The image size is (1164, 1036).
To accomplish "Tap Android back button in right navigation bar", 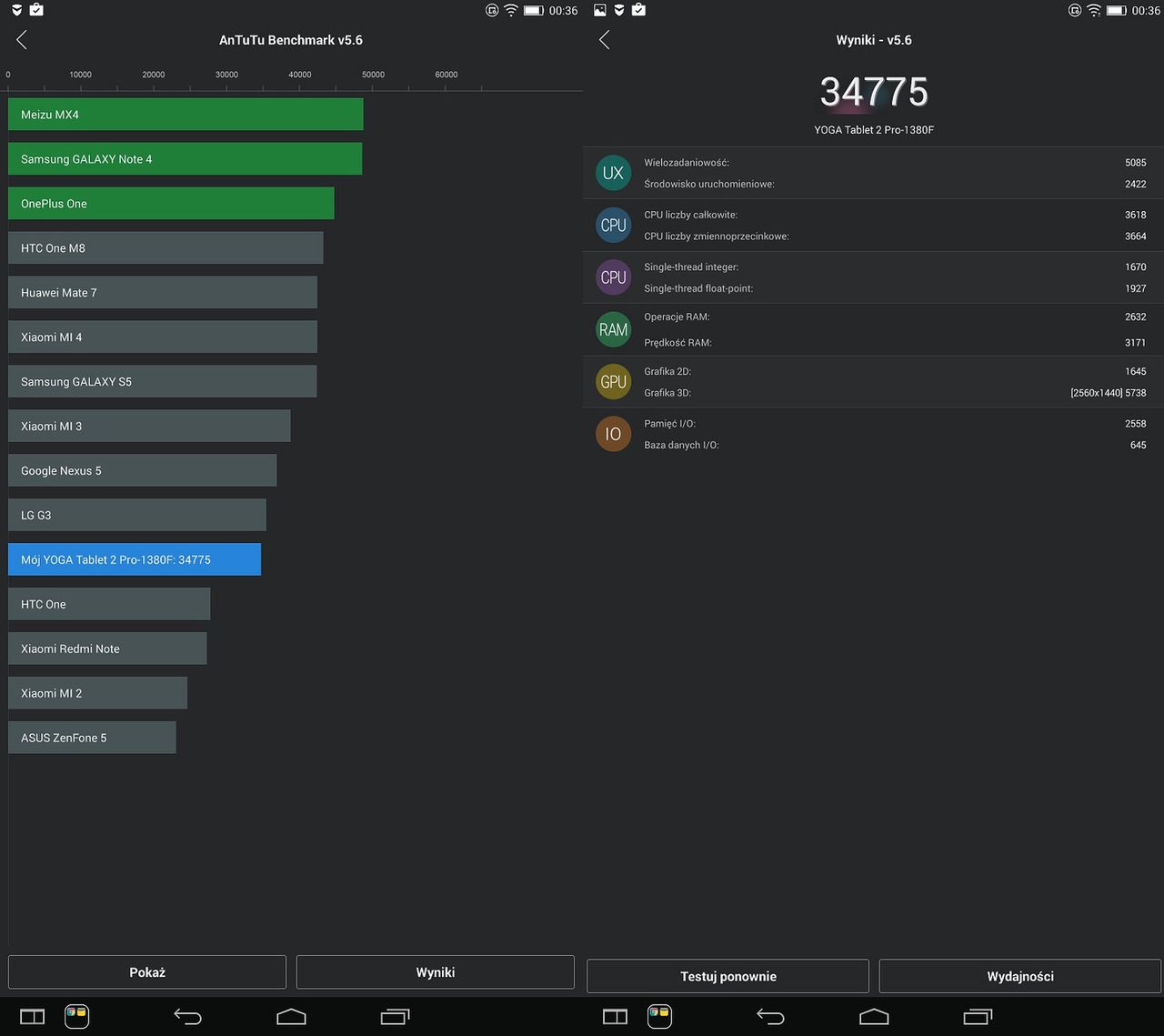I will [x=770, y=1017].
